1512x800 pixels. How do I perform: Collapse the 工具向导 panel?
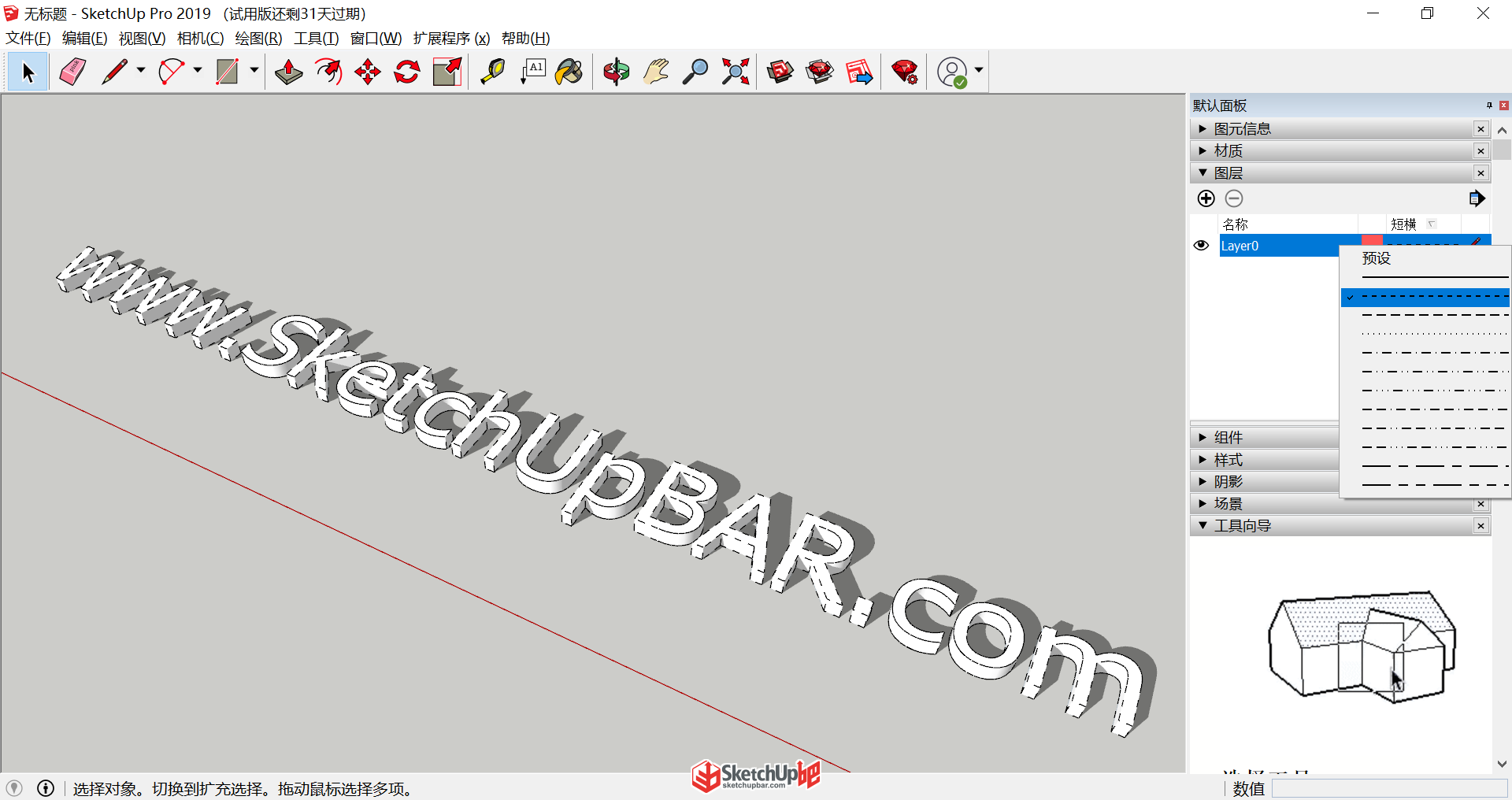point(1203,525)
